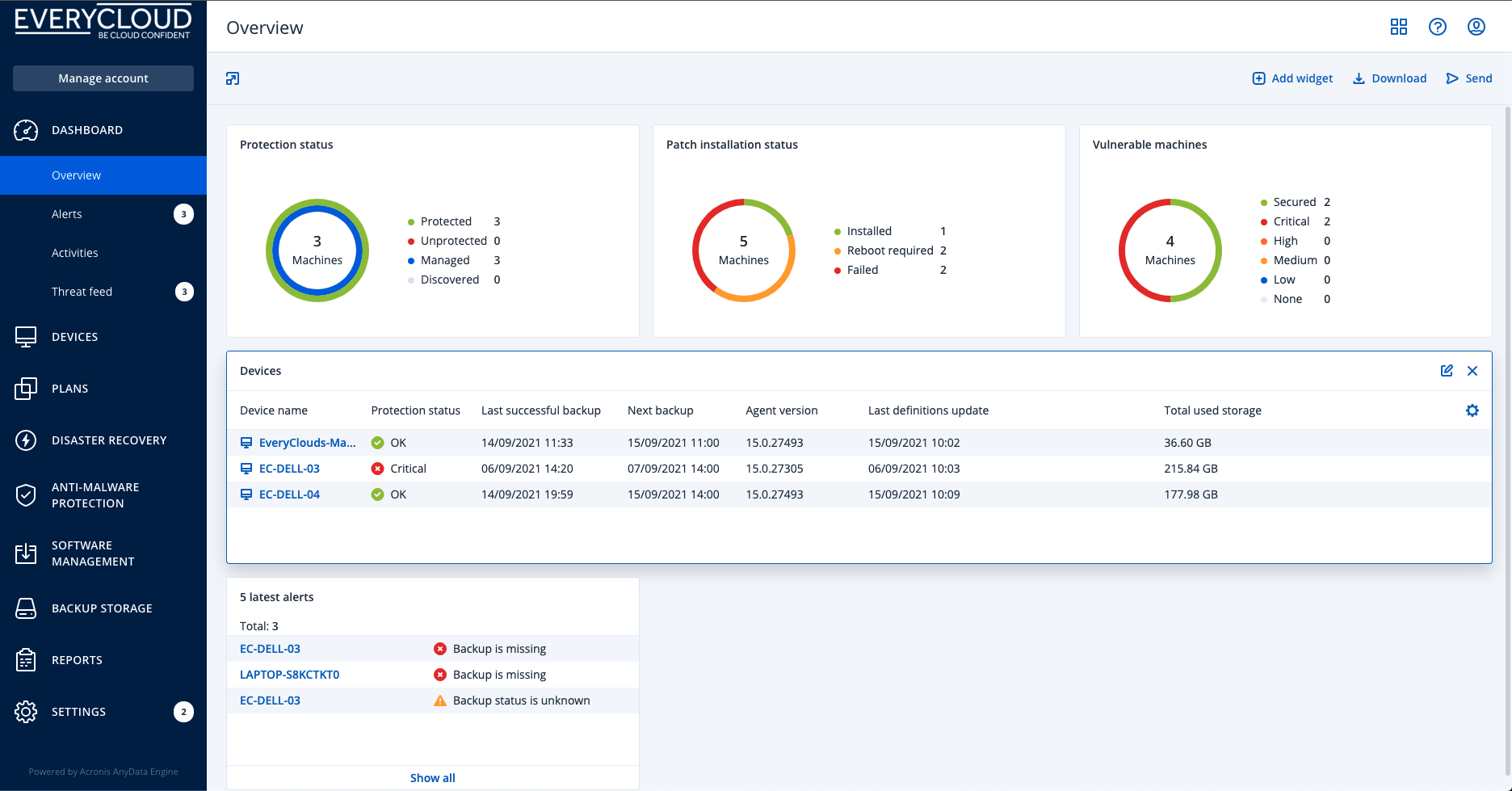Select the Overview menu item
Screen dimensions: 1512x791
[x=103, y=175]
